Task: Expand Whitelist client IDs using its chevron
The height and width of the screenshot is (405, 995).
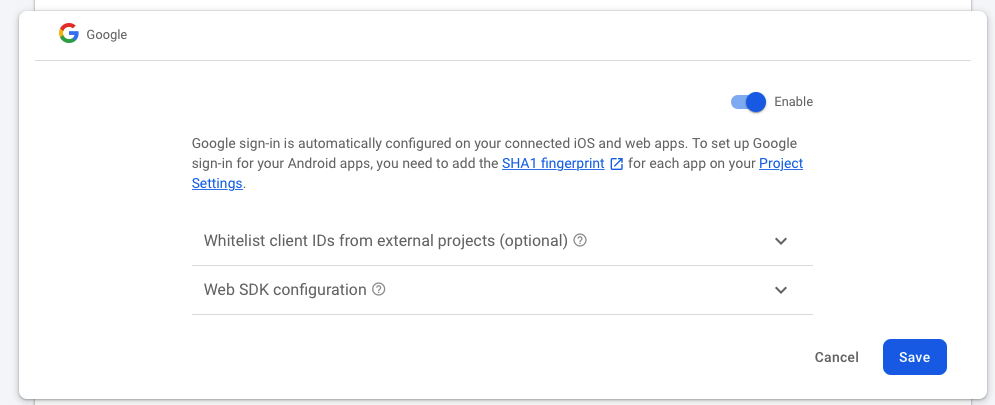Action: click(x=781, y=241)
